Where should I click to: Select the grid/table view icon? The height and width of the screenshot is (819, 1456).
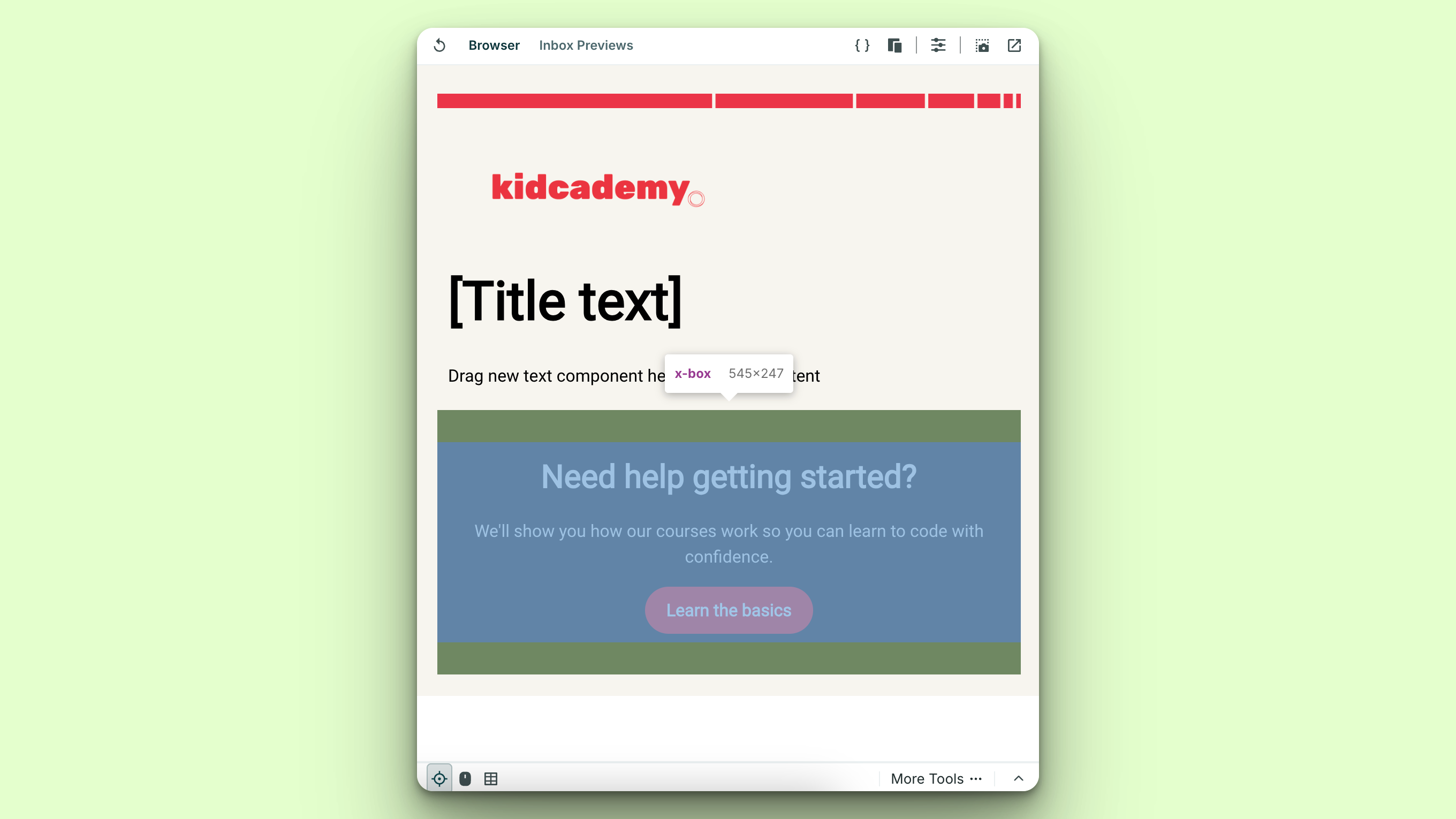(490, 778)
